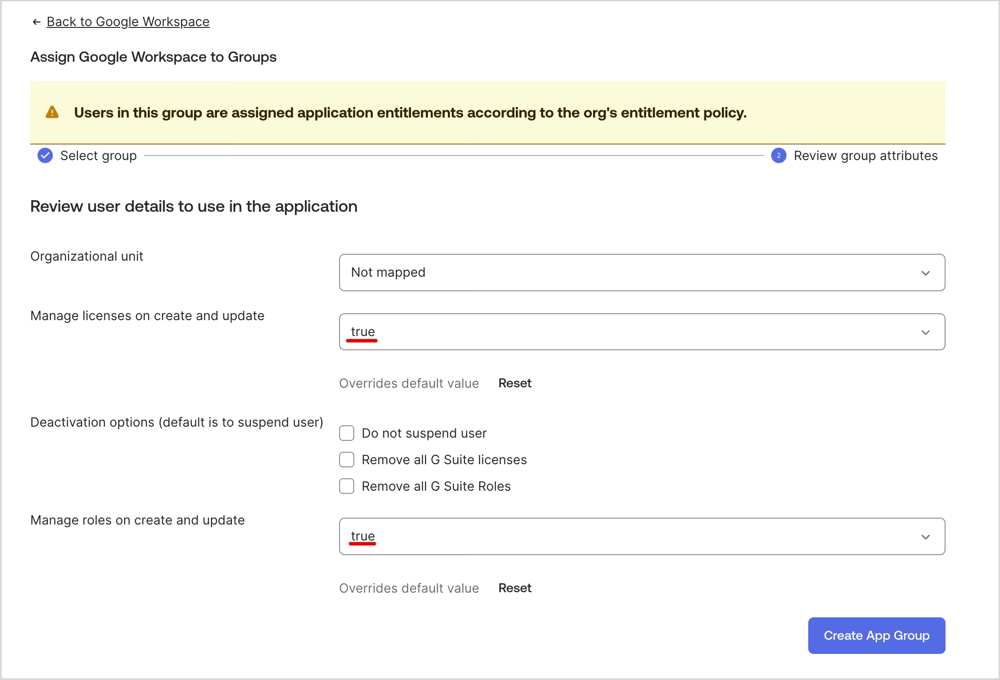This screenshot has width=1000, height=680.
Task: Click the warning triangle icon in banner
Action: click(52, 112)
